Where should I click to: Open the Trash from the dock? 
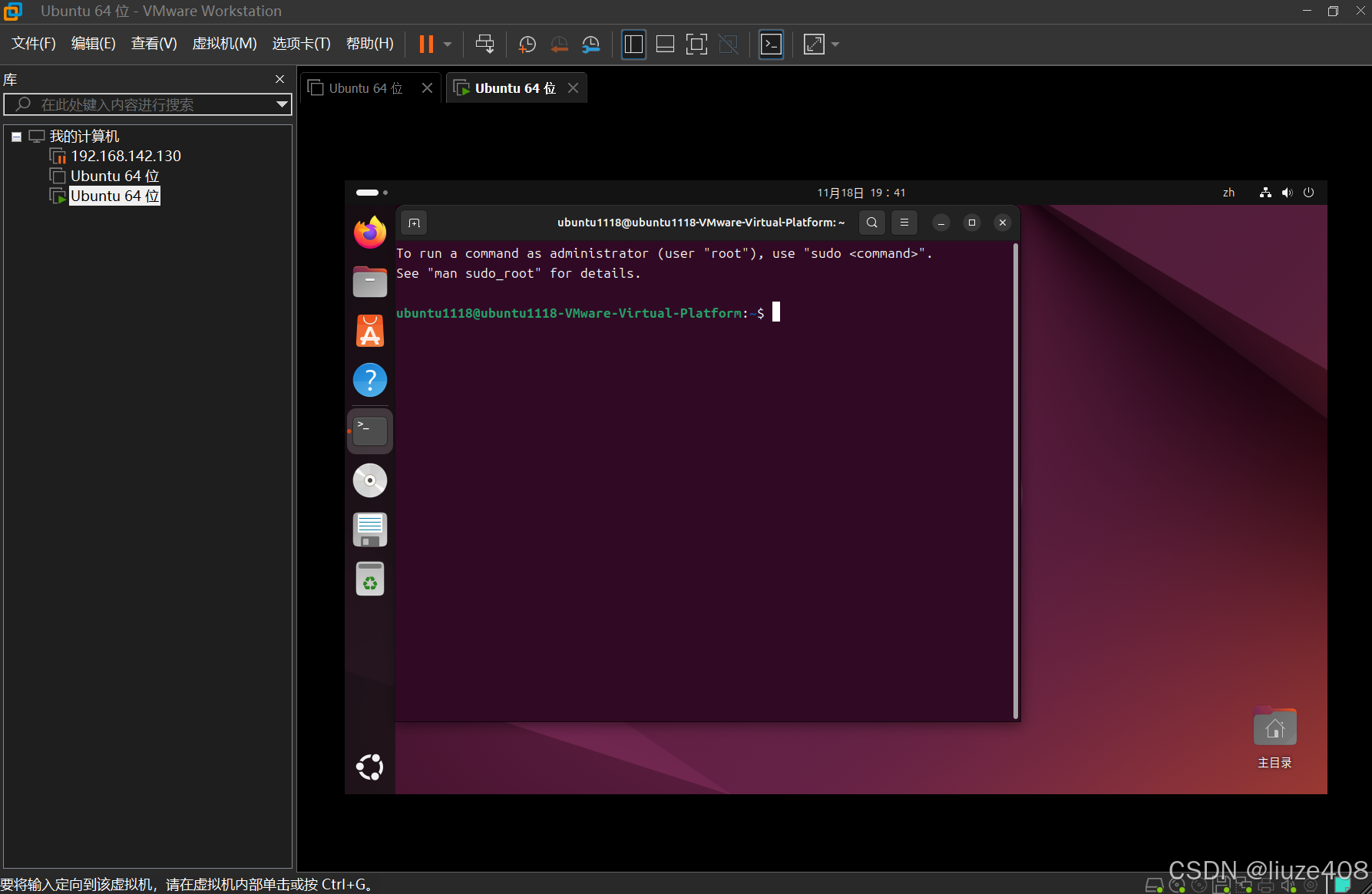pyautogui.click(x=370, y=579)
